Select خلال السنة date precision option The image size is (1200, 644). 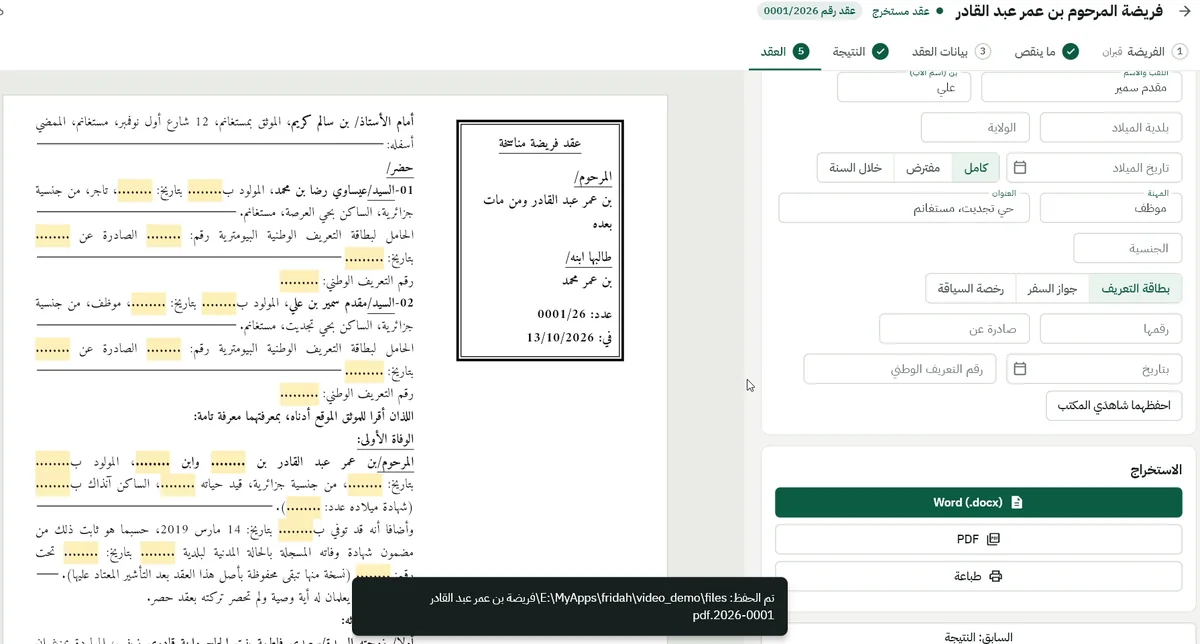point(855,168)
